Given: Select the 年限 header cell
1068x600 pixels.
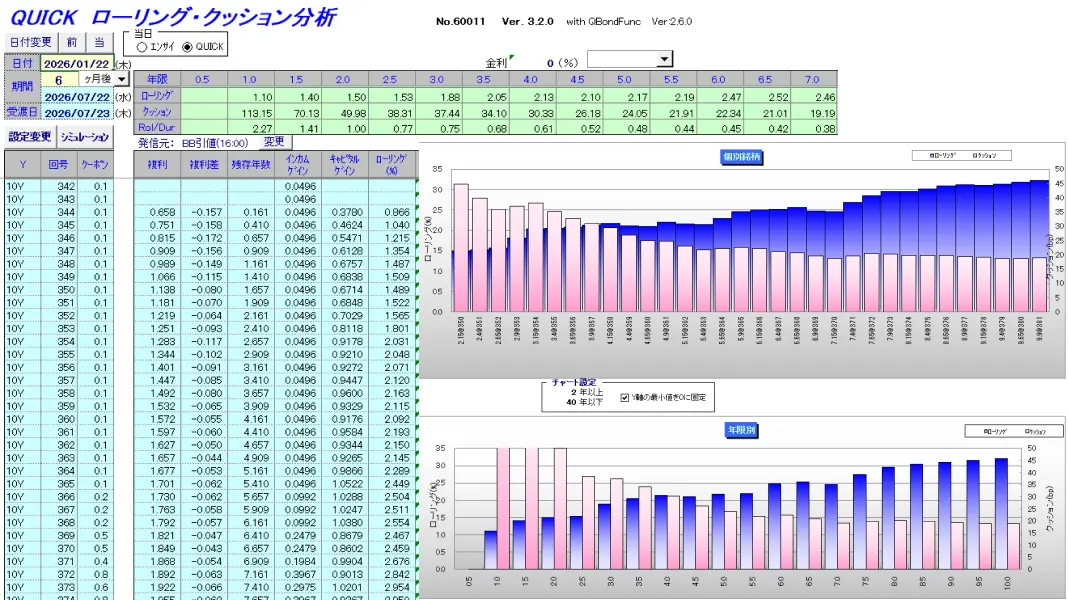Looking at the screenshot, I should (157, 80).
